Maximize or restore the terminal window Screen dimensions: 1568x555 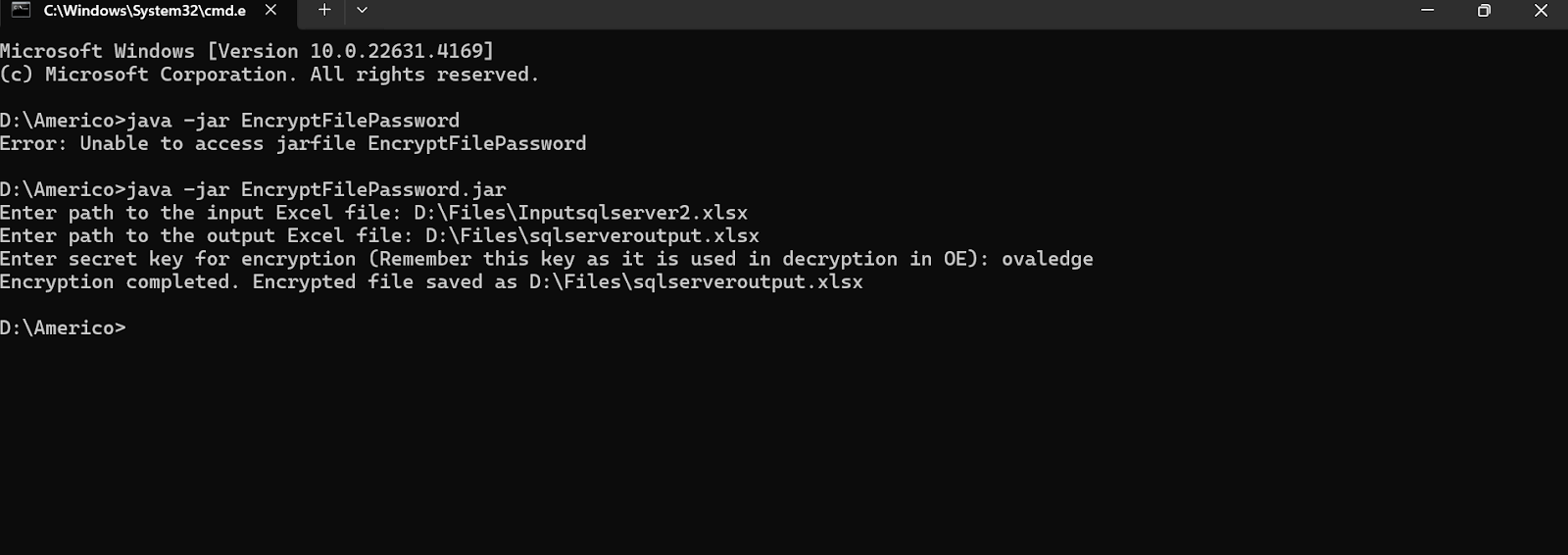point(1484,11)
